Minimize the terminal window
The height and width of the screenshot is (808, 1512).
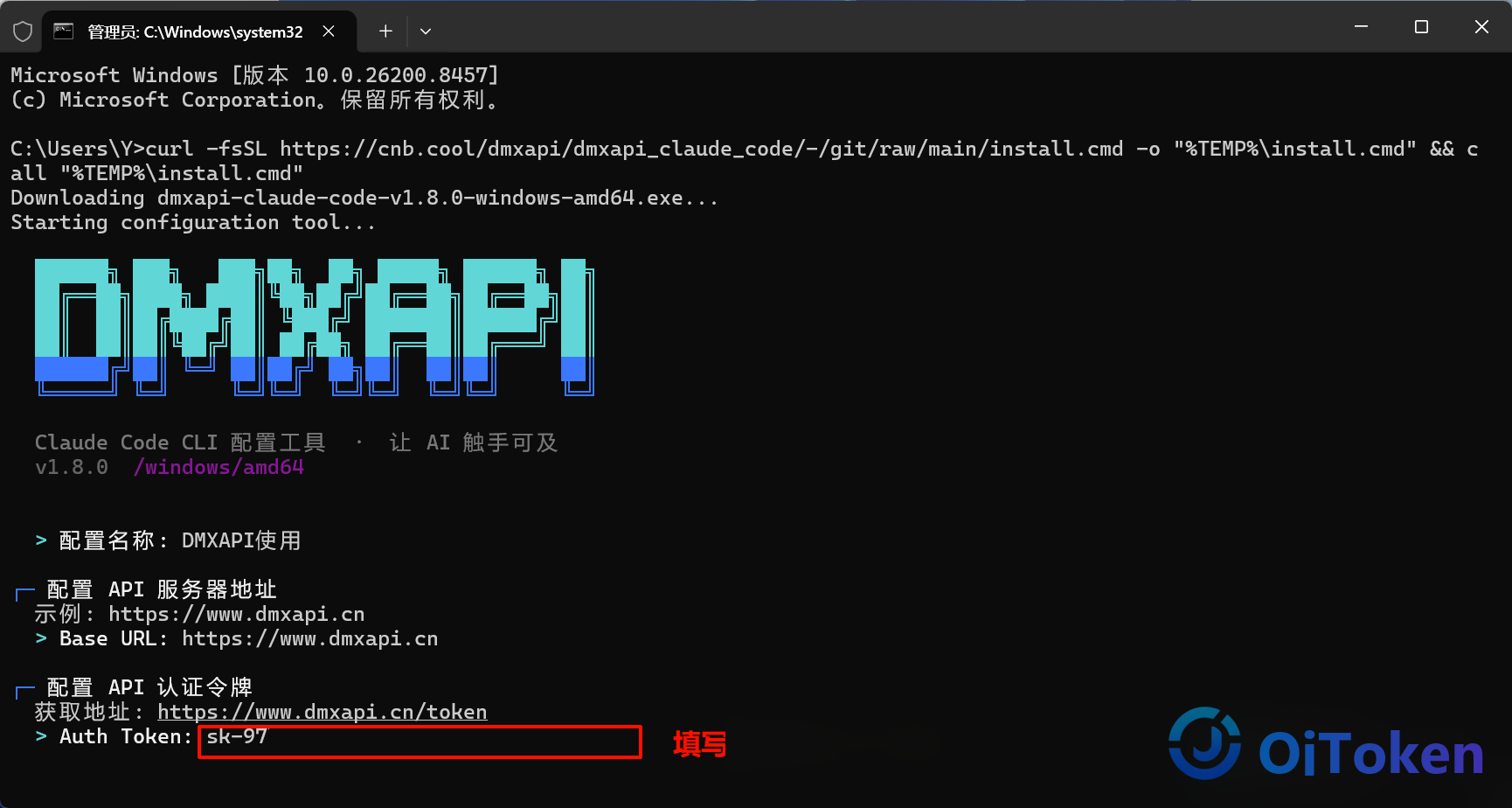pos(1361,27)
